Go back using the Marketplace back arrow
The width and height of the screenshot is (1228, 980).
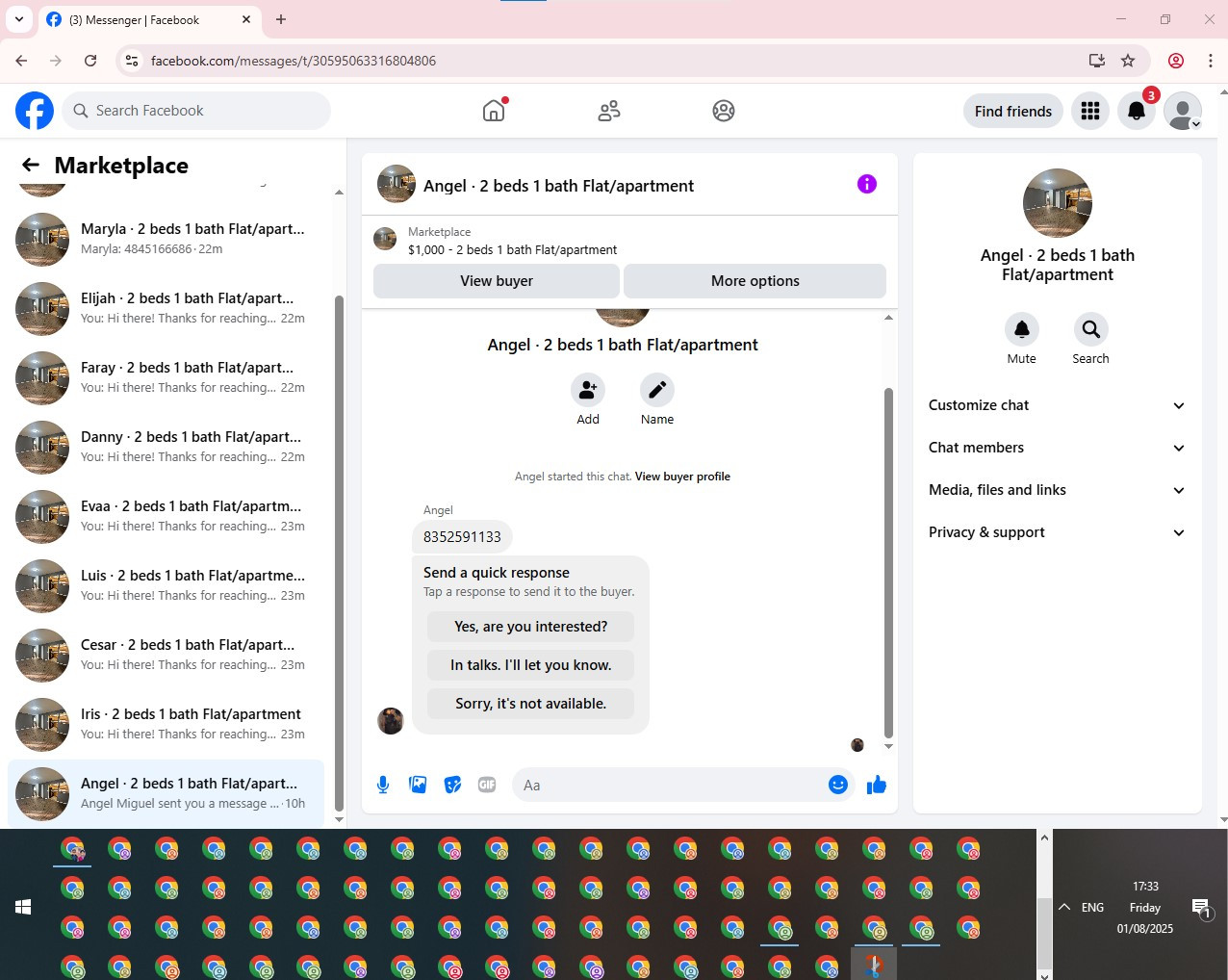[31, 165]
